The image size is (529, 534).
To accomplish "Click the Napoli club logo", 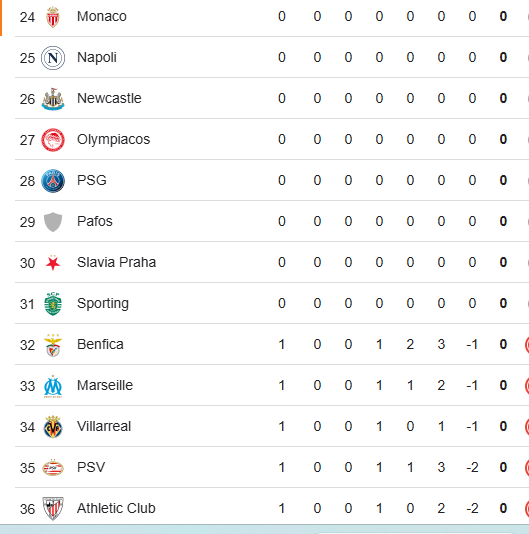I will point(53,58).
